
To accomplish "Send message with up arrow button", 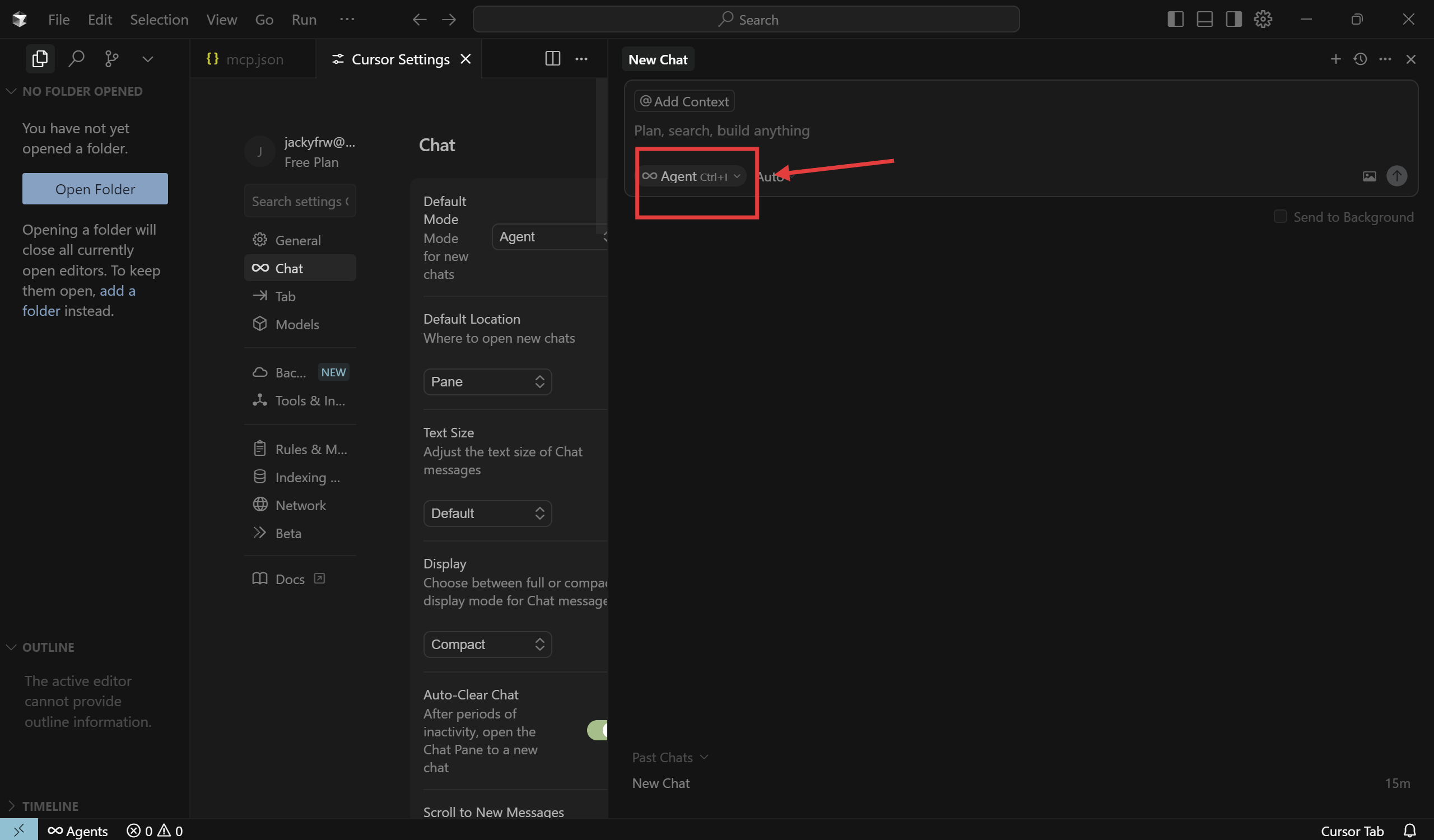I will 1396,176.
